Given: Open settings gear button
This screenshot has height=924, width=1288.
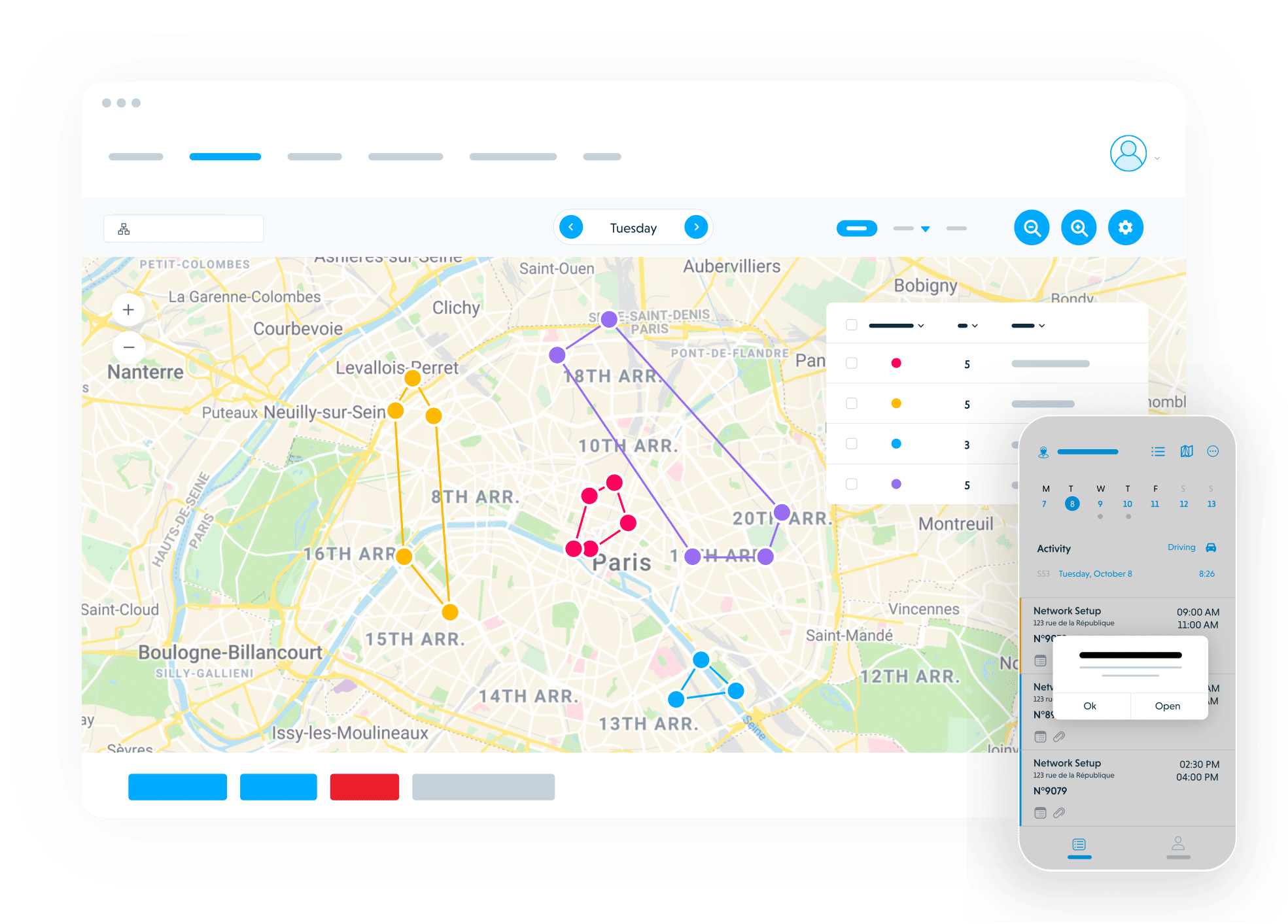Looking at the screenshot, I should coord(1126,228).
